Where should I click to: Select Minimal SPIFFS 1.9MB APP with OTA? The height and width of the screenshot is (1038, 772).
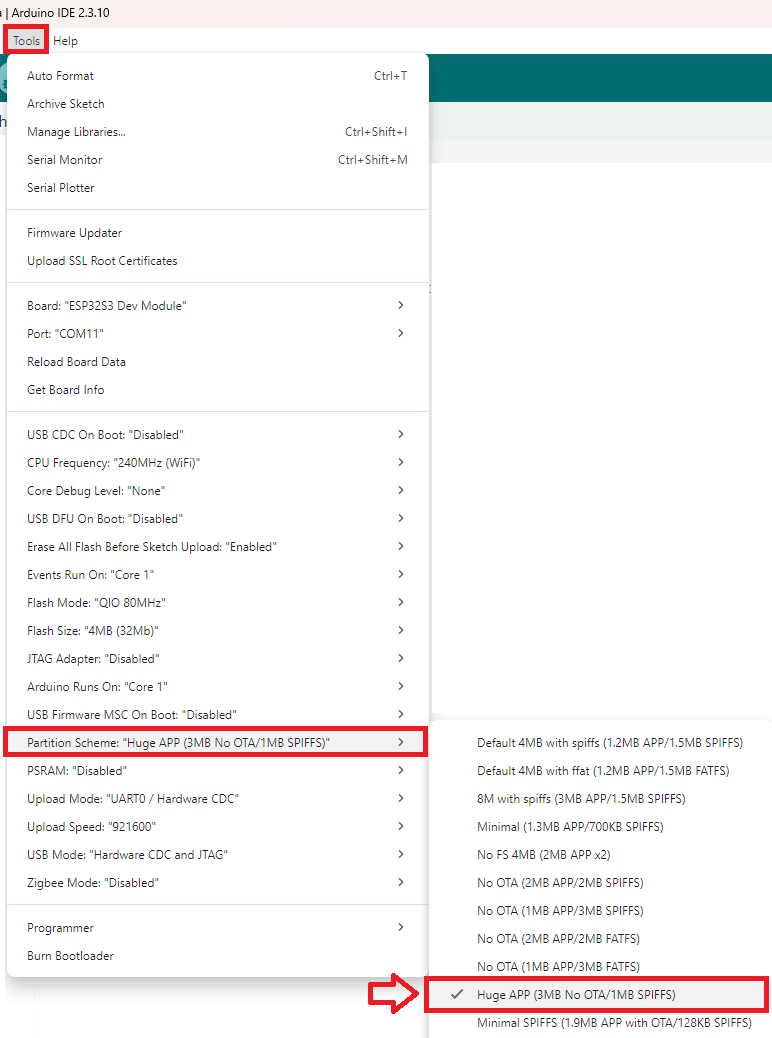[601, 1023]
